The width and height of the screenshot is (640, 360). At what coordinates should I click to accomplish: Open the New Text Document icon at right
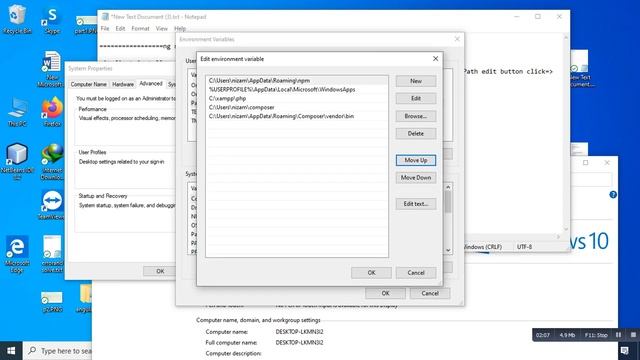580,69
